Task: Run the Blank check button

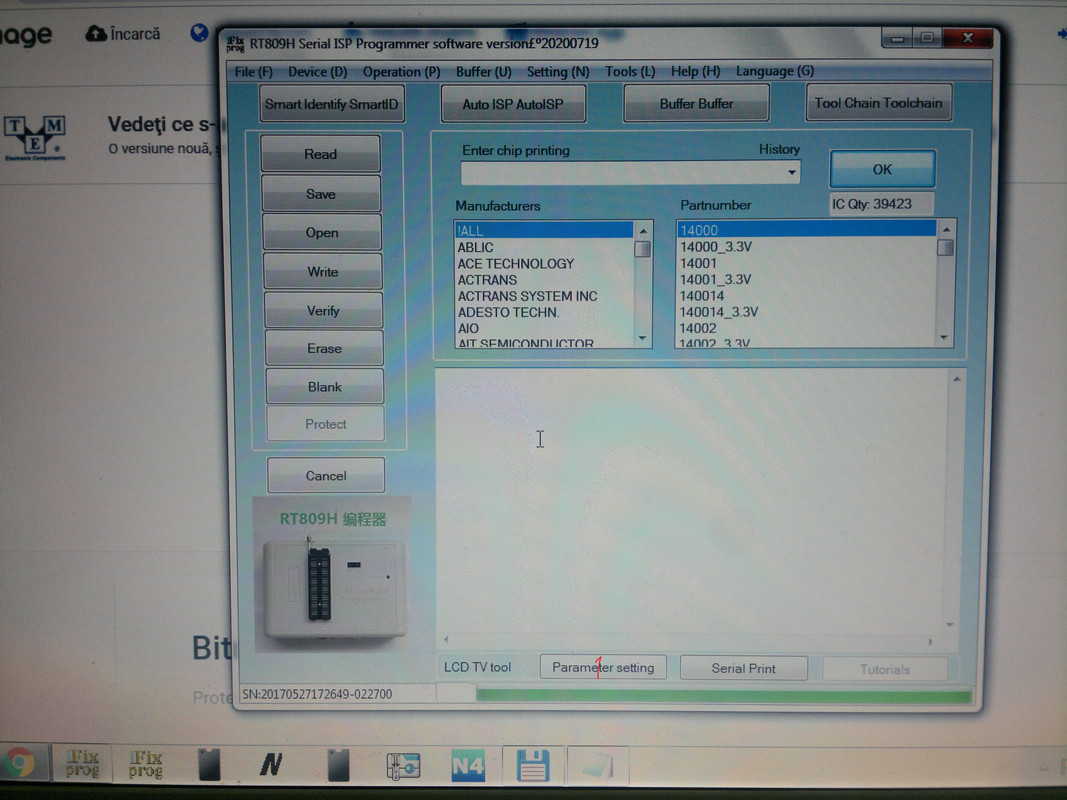Action: 325,386
